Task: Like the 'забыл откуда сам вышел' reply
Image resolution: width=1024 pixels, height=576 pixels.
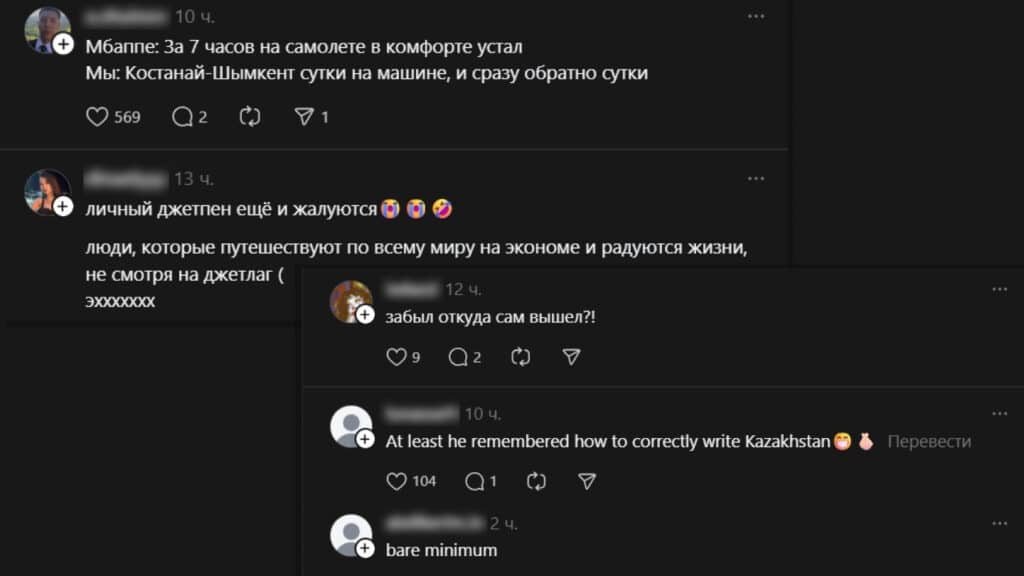Action: 397,357
